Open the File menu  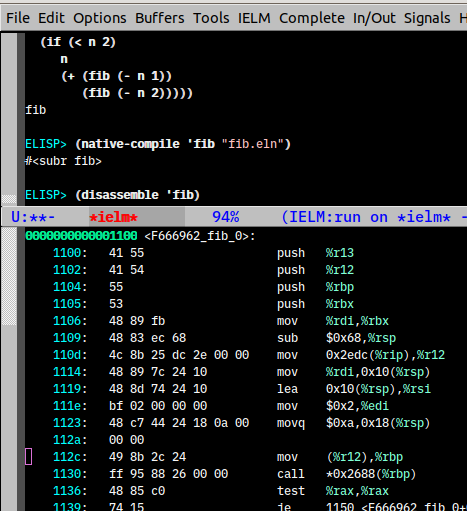[x=18, y=18]
